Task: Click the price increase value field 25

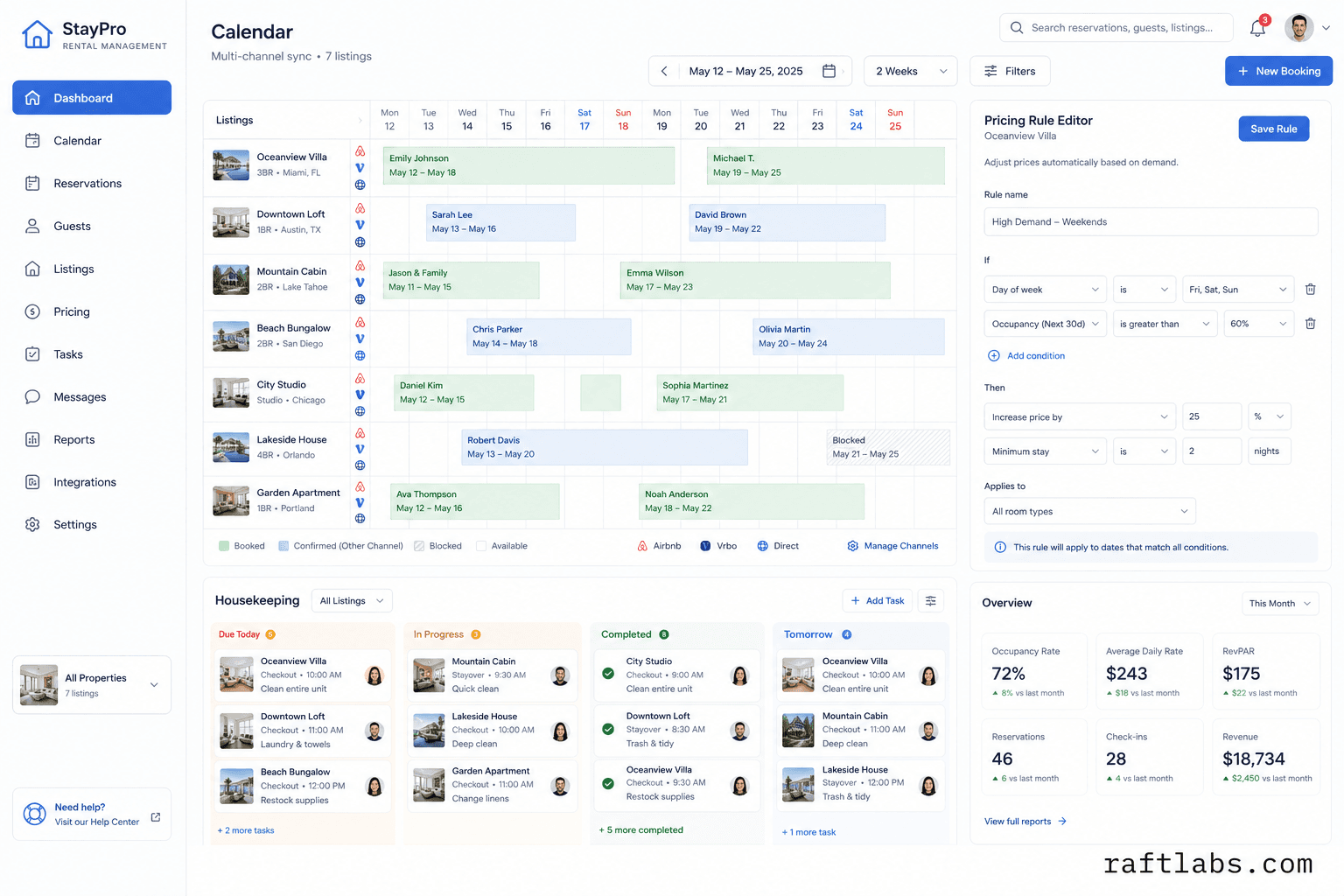Action: coord(1211,417)
